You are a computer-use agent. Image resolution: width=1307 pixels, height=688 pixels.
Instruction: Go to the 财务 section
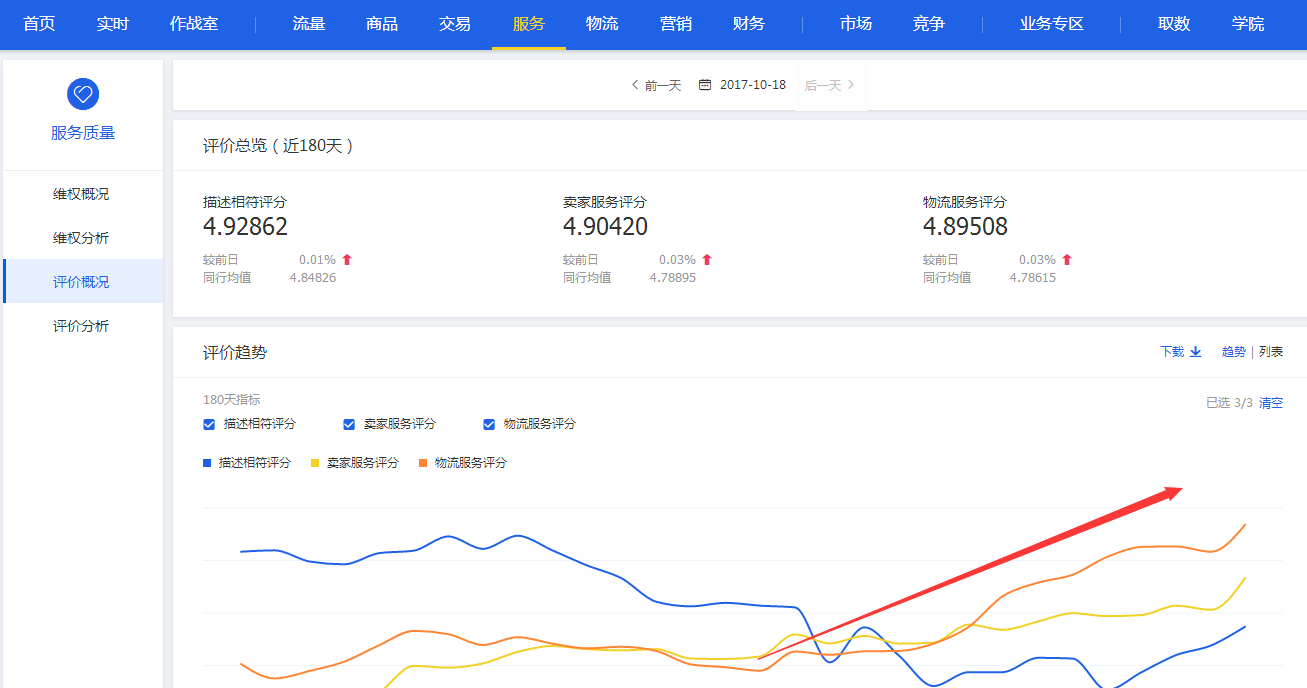point(749,24)
